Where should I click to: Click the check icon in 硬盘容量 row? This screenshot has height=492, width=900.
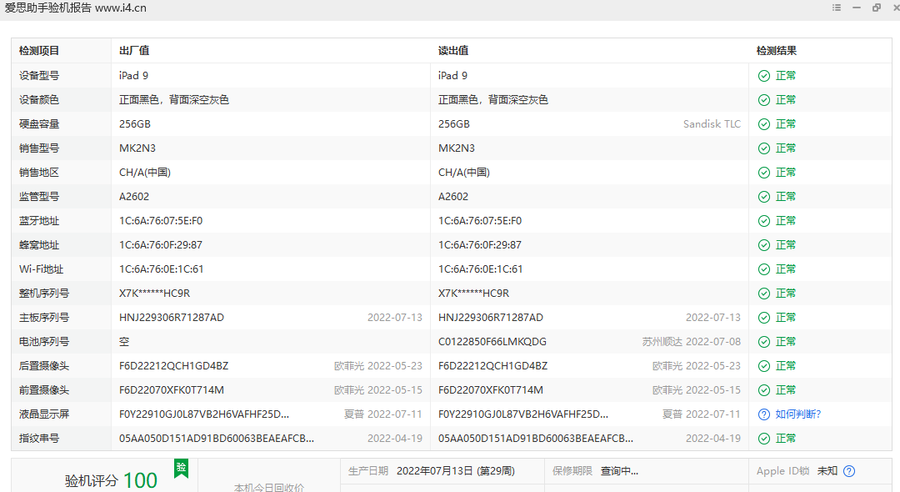(763, 124)
